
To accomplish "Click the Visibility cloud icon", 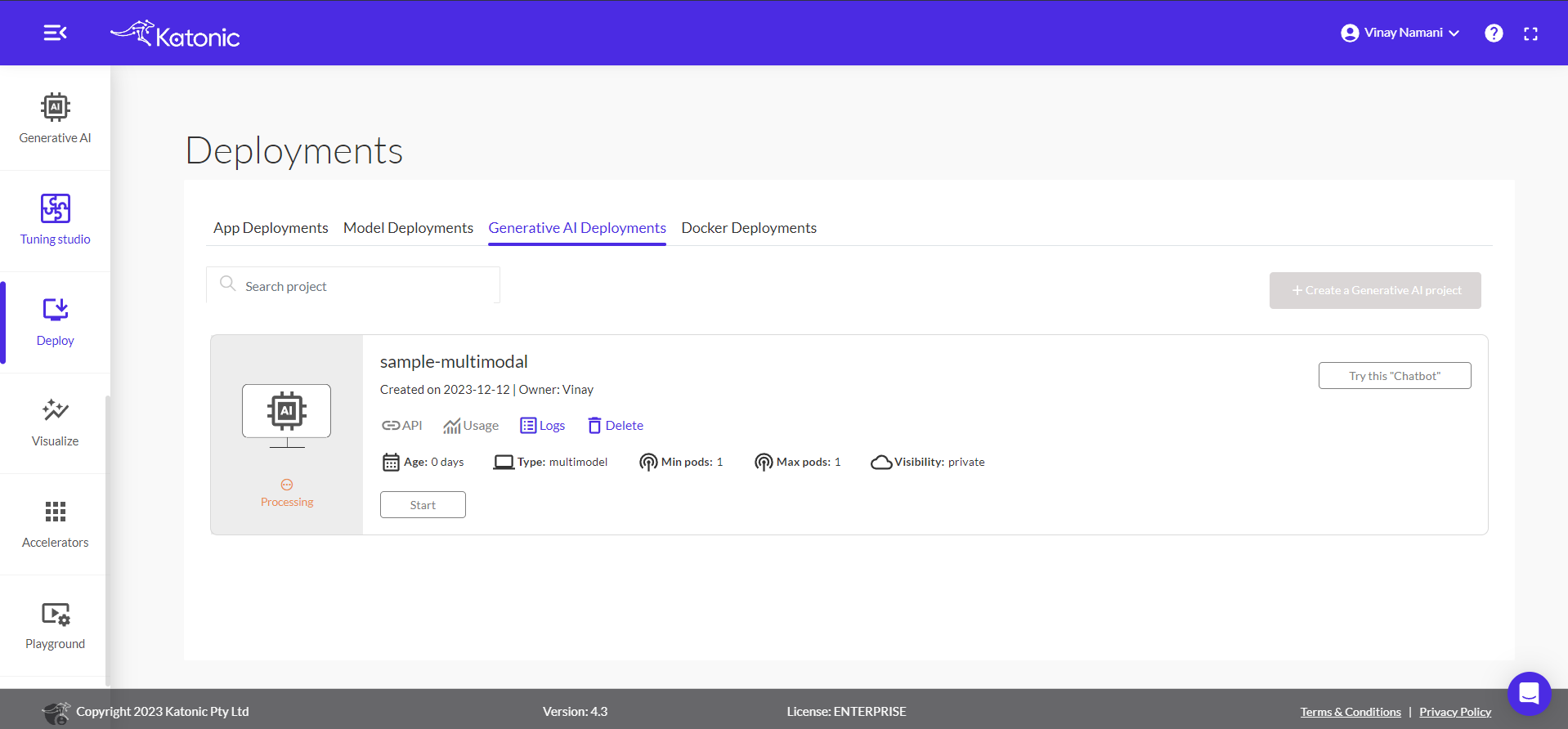I will [x=881, y=463].
